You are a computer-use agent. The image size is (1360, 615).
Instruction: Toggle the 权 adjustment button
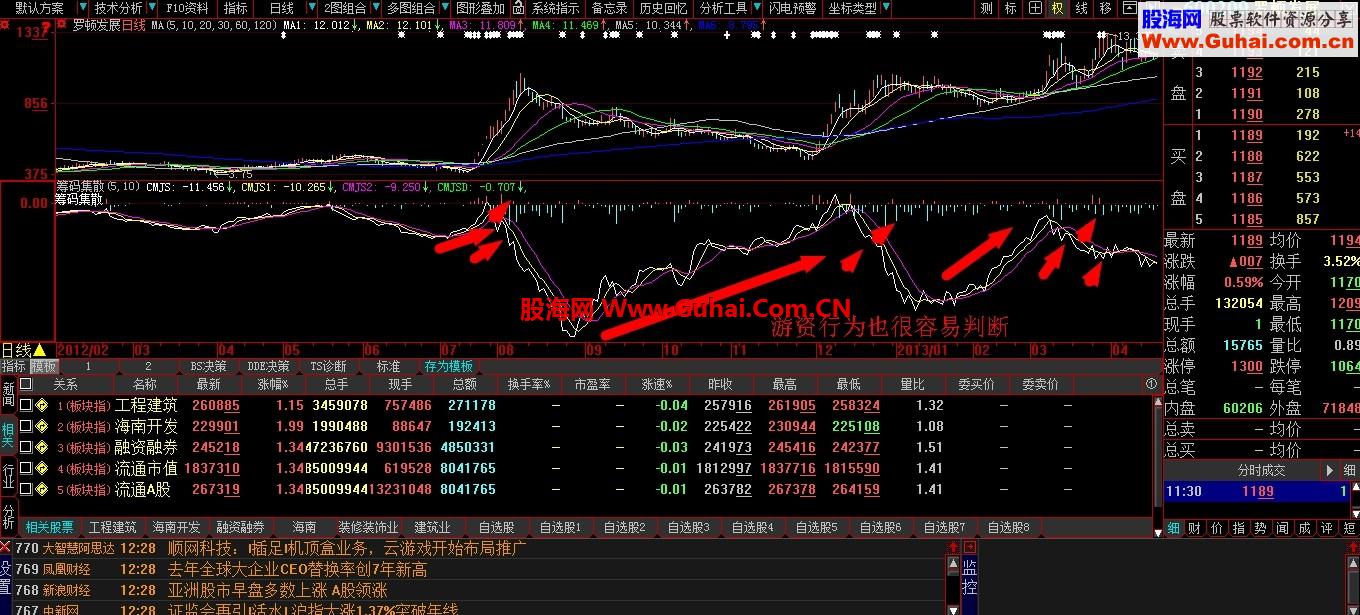(x=1057, y=8)
